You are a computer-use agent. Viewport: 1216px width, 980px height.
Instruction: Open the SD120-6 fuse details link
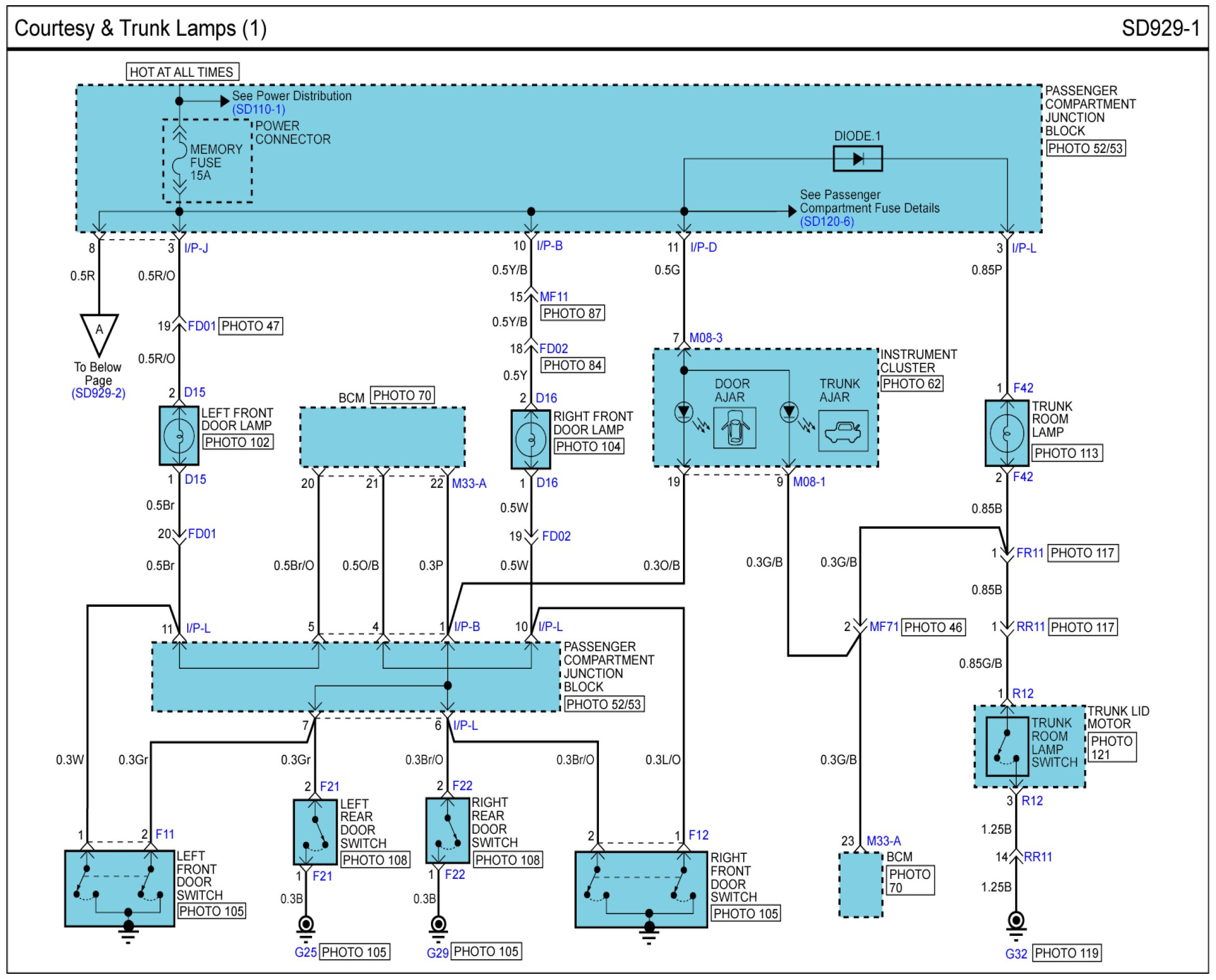click(827, 222)
